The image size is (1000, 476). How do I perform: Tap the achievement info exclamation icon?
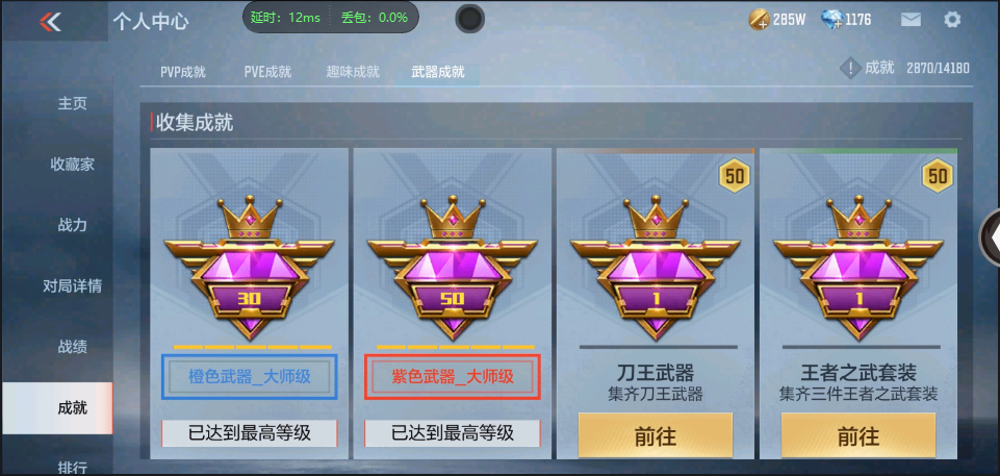click(x=850, y=68)
